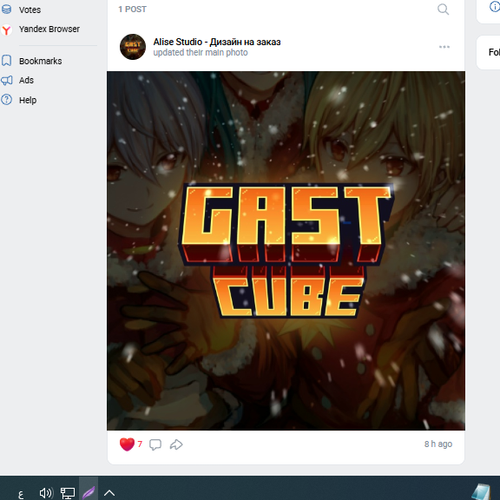
Task: Open the Bookmarks sidebar icon
Action: click(6, 61)
